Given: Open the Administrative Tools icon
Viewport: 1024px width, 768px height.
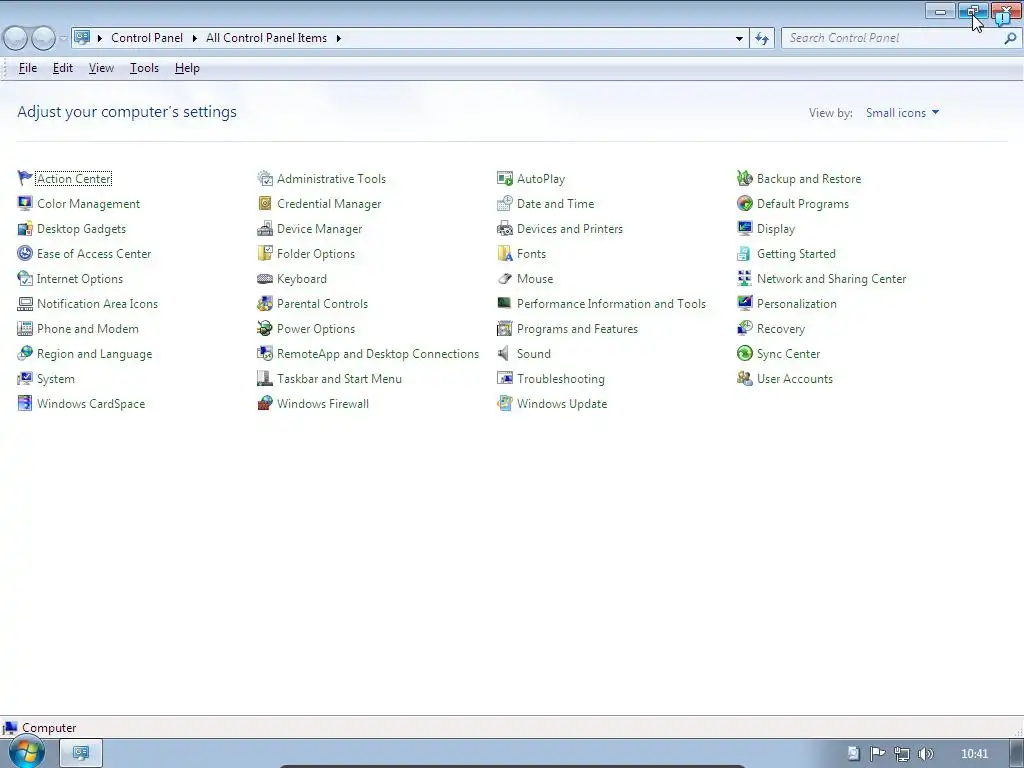Looking at the screenshot, I should [x=264, y=178].
